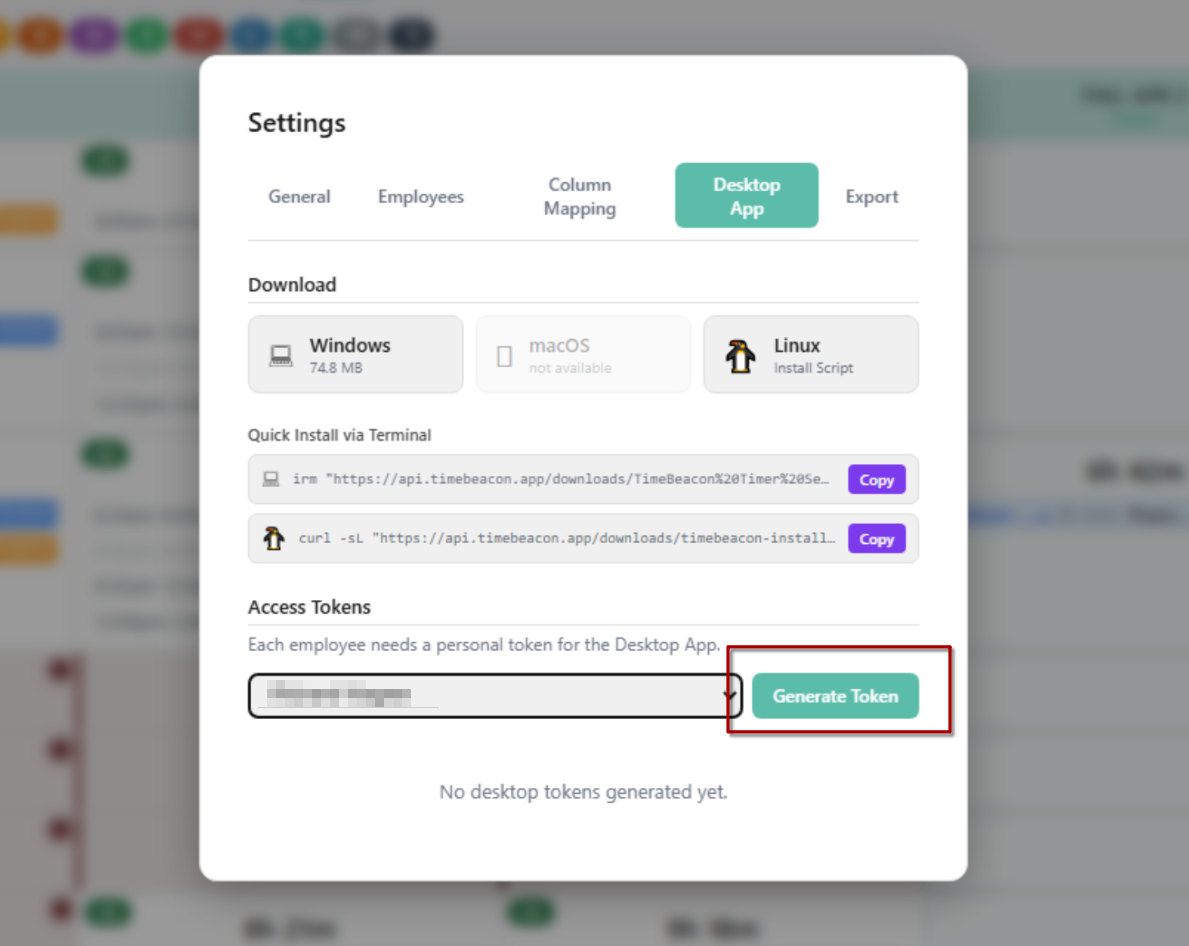Copy the Linux curl install command
This screenshot has height=946, width=1189.
pos(876,538)
